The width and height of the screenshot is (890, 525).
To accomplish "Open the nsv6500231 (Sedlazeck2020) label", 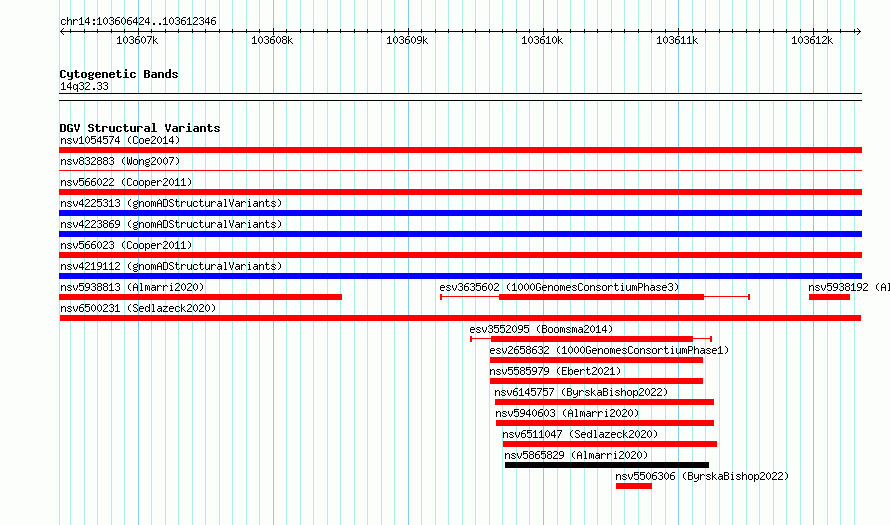I will (138, 308).
